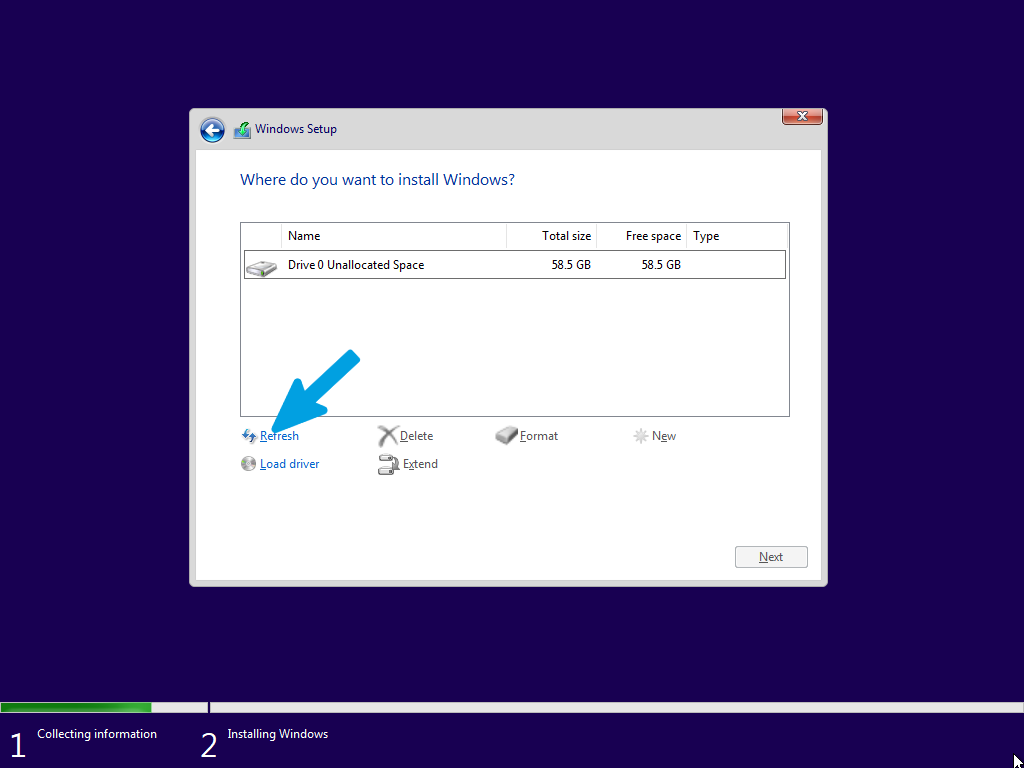Click the green setup progress bar
This screenshot has height=768, width=1024.
click(76, 707)
